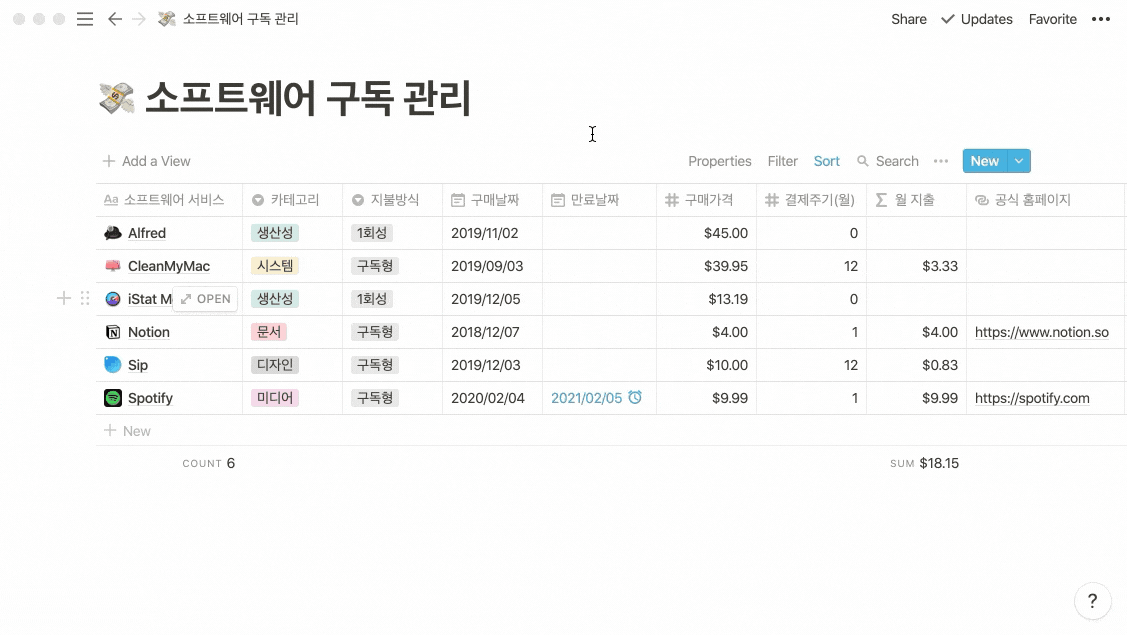Open the Sort menu
Image resolution: width=1127 pixels, height=635 pixels.
click(827, 161)
